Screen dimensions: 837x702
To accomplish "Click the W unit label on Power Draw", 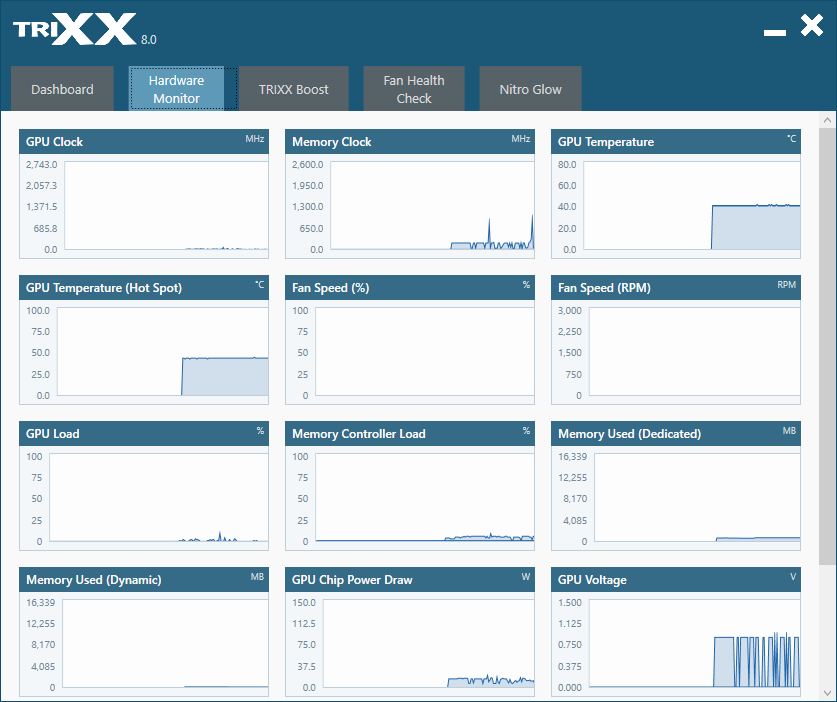I will pos(526,577).
